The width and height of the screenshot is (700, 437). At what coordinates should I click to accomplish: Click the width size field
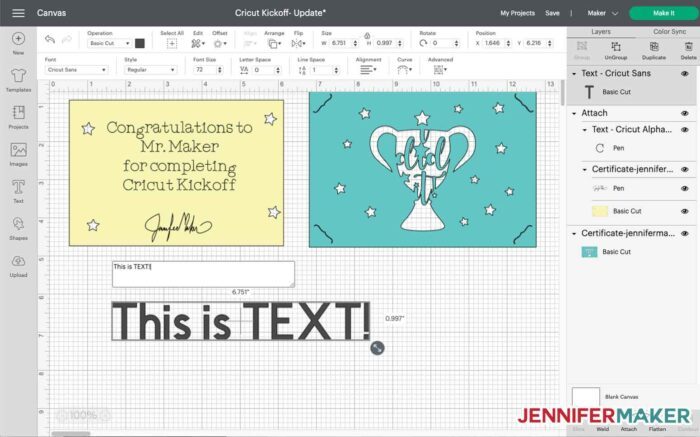(340, 43)
